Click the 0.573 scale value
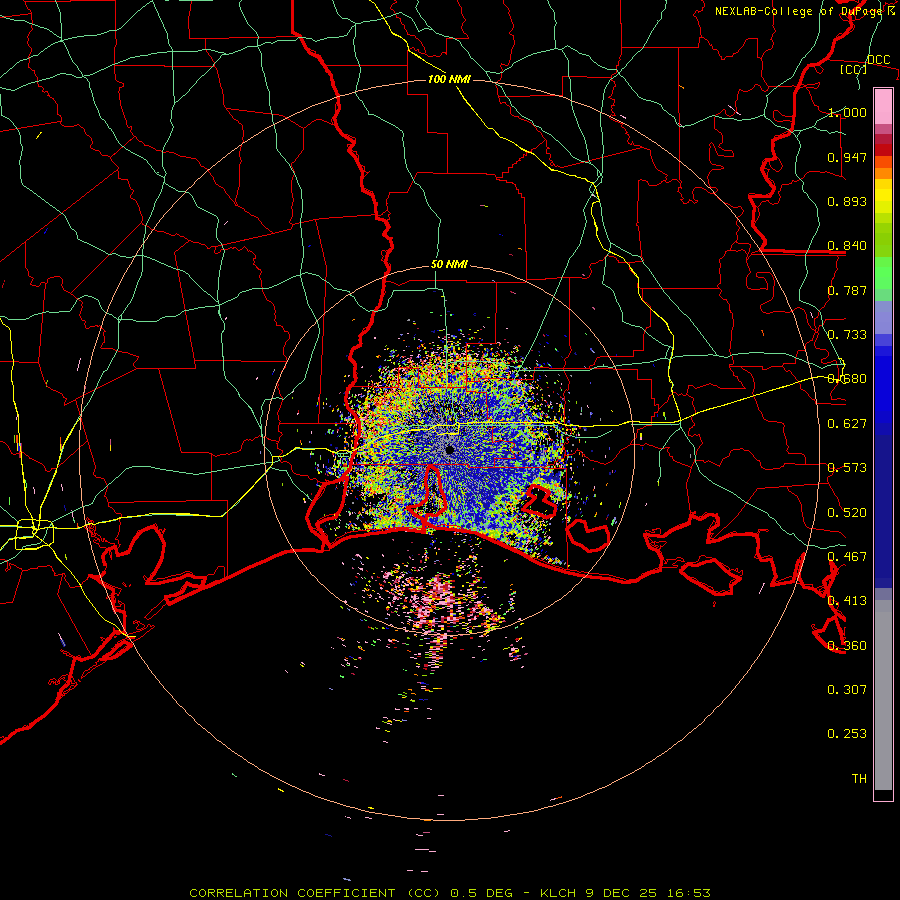This screenshot has width=900, height=900. pos(847,468)
